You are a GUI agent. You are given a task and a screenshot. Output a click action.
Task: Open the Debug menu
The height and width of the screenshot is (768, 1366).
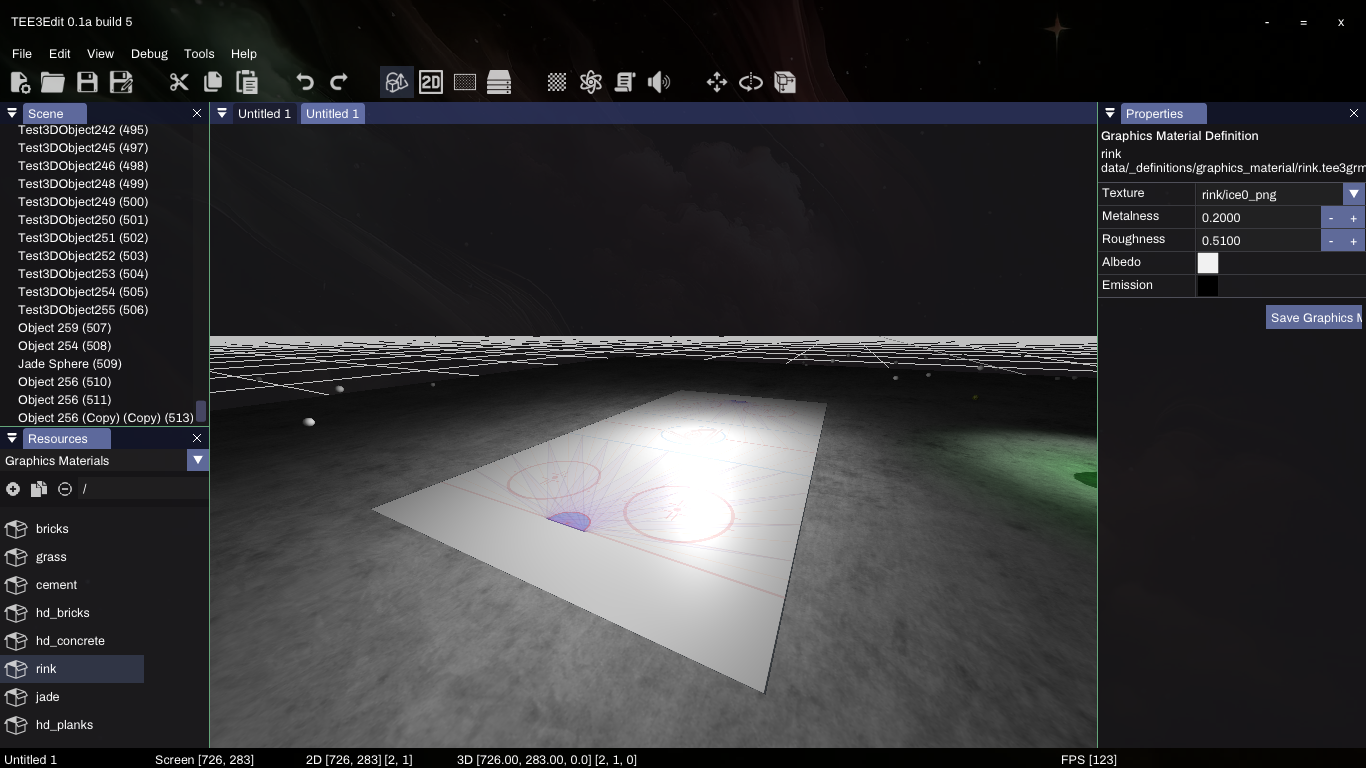tap(149, 54)
